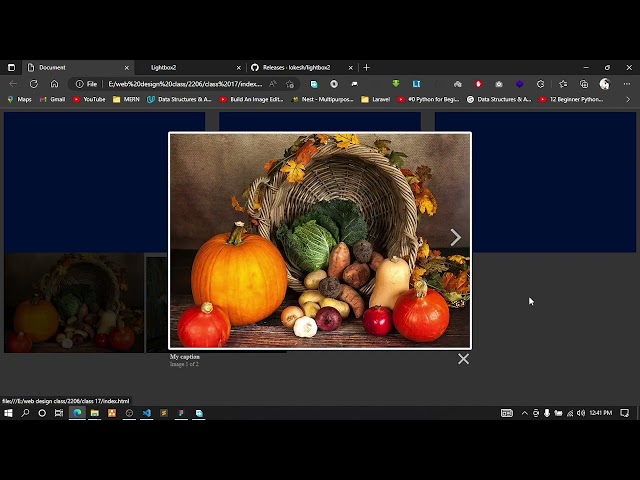Open 12 Beginner Python bookmark
Viewport: 640px width, 480px height.
[571, 99]
